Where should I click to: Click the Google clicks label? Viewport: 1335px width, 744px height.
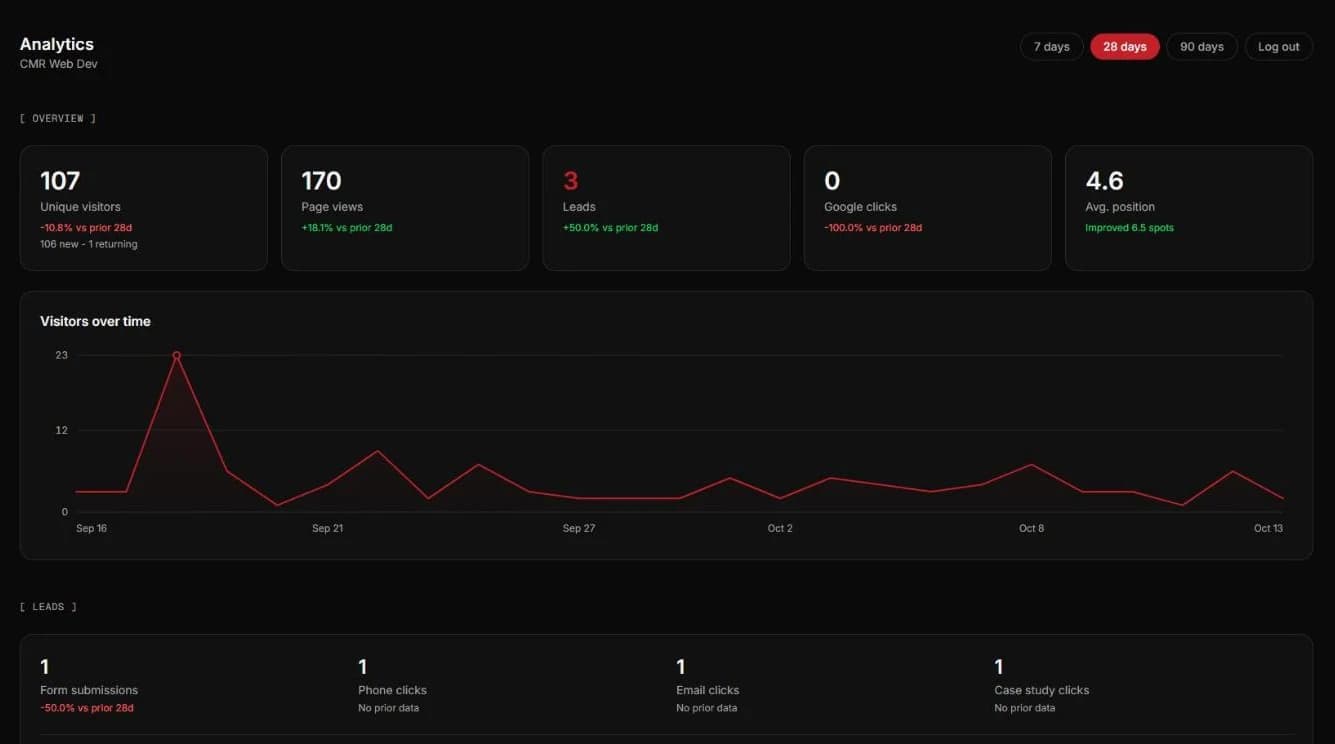point(860,207)
